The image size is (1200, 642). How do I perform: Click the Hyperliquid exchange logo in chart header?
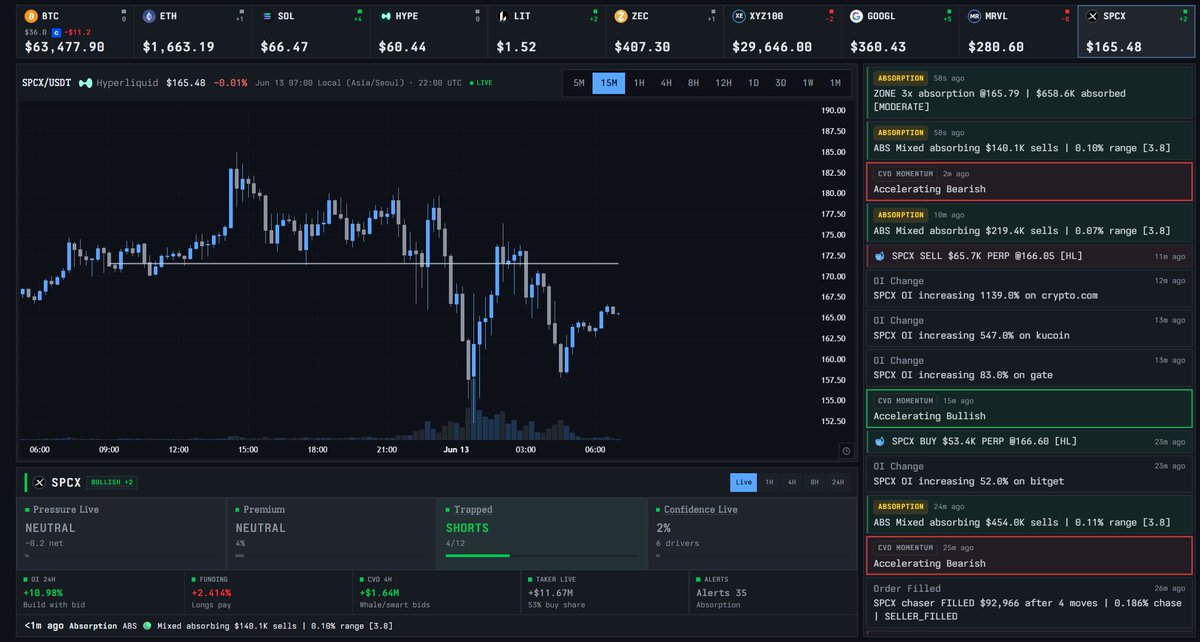[x=86, y=83]
